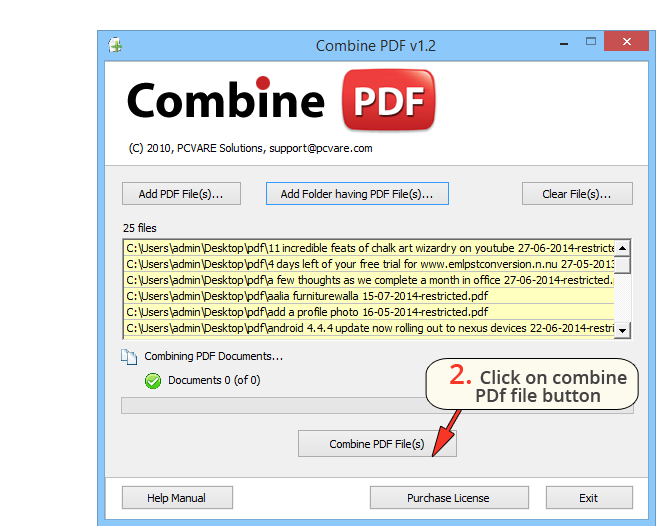The width and height of the screenshot is (657, 531).
Task: Select the '11 incredible feats of chalk art' file row
Action: [370, 248]
